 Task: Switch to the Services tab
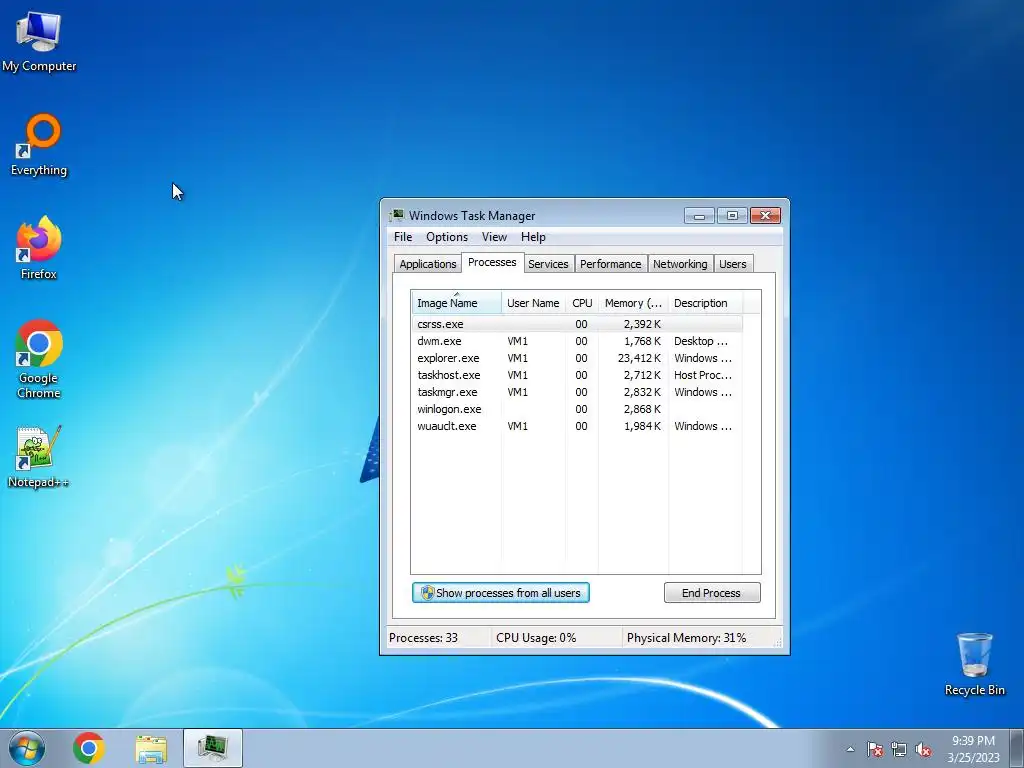point(548,264)
